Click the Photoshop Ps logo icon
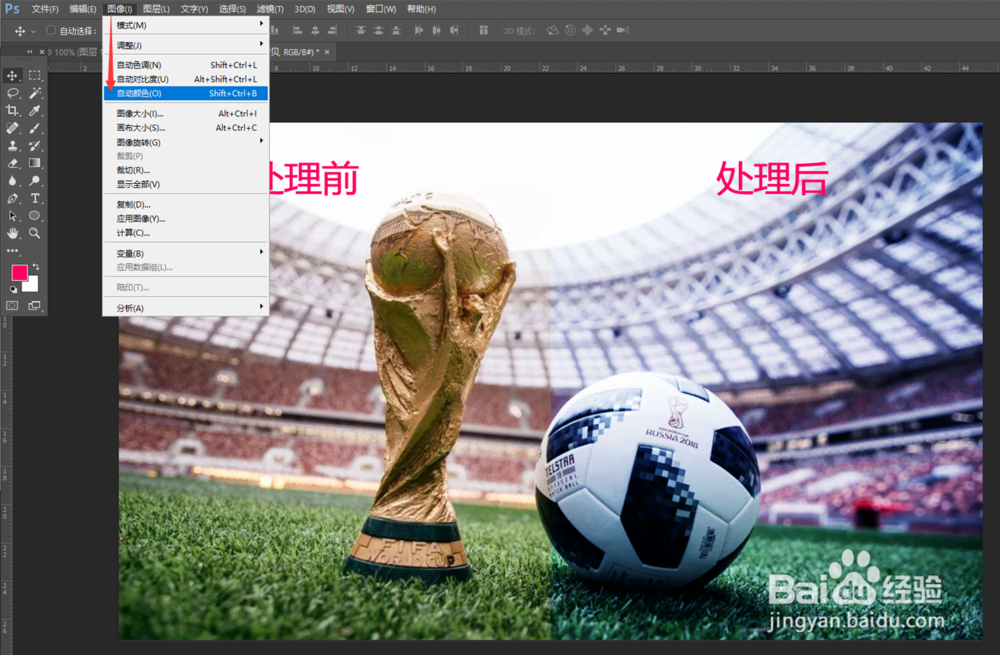The height and width of the screenshot is (655, 1000). click(12, 9)
